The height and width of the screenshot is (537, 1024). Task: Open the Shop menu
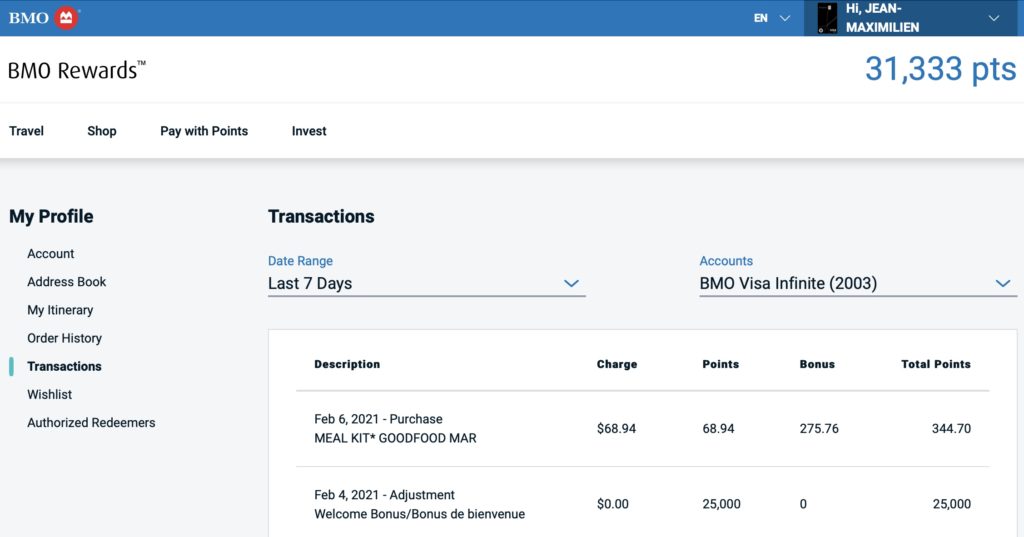pos(102,131)
